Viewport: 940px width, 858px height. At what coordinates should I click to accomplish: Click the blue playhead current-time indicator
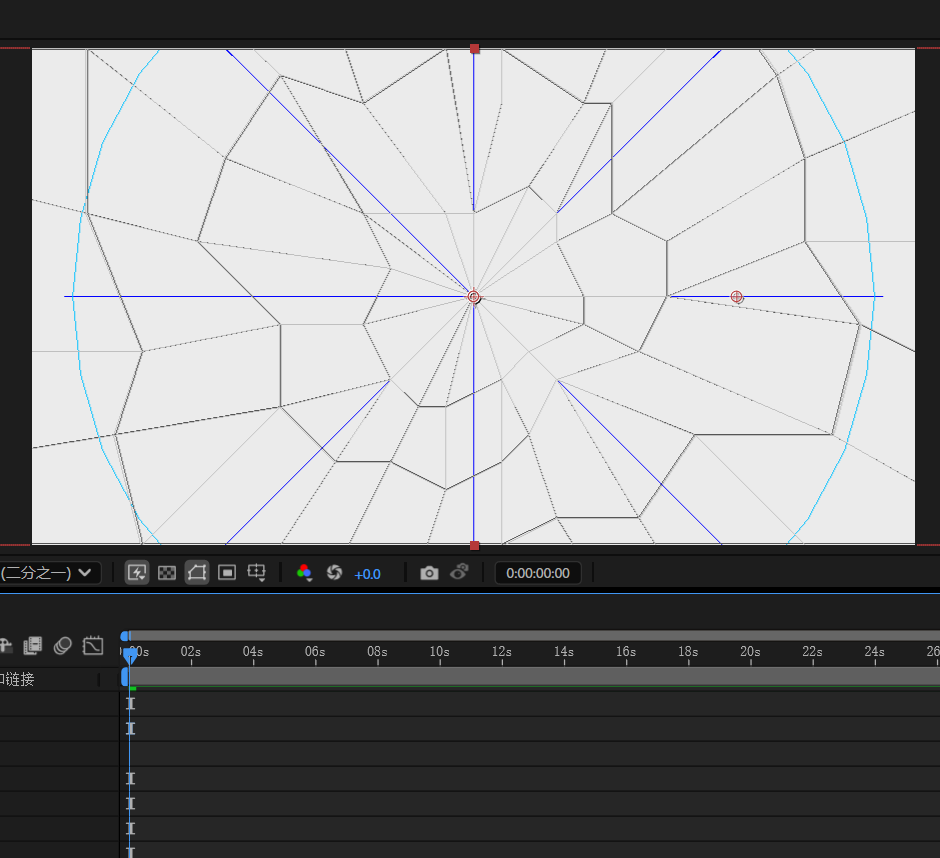(x=129, y=652)
